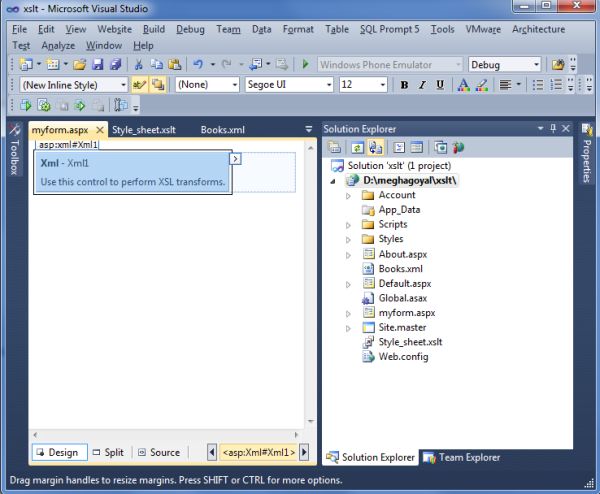Click the first green arrow build icon
Viewport: 600px width, 494px height.
click(26, 105)
